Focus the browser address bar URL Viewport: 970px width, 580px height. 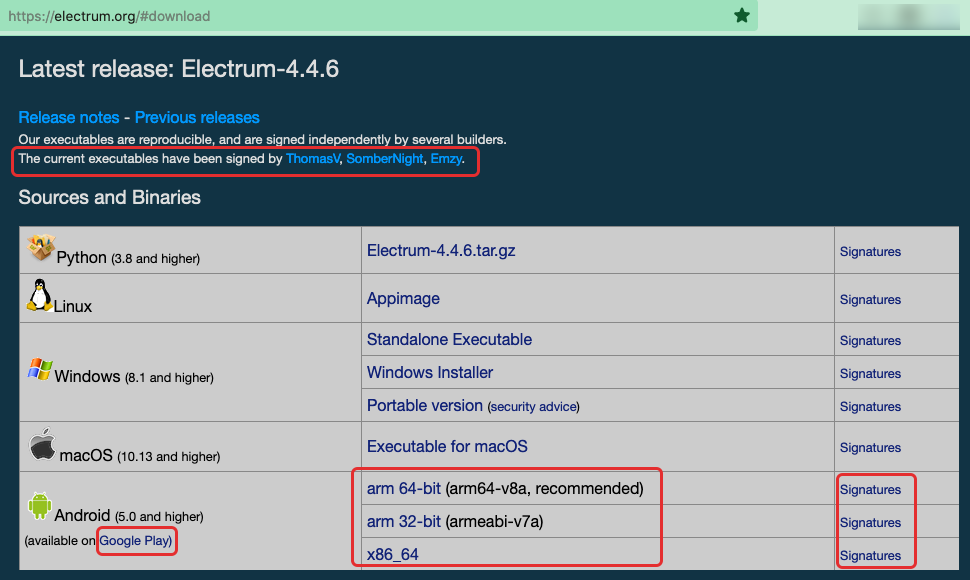tap(109, 16)
